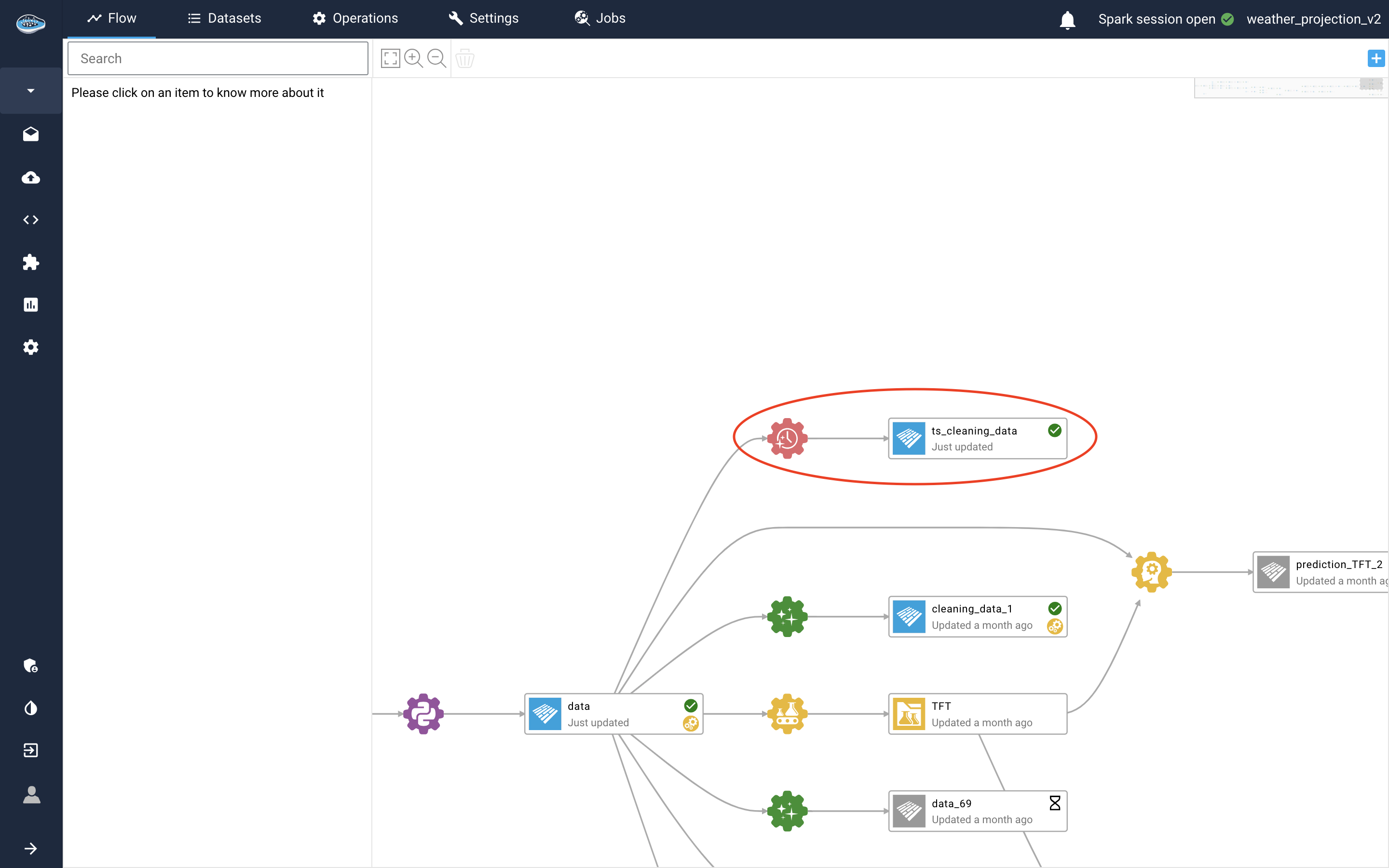Click the purple Python recipe gear node
Image resolution: width=1389 pixels, height=868 pixels.
(x=423, y=714)
